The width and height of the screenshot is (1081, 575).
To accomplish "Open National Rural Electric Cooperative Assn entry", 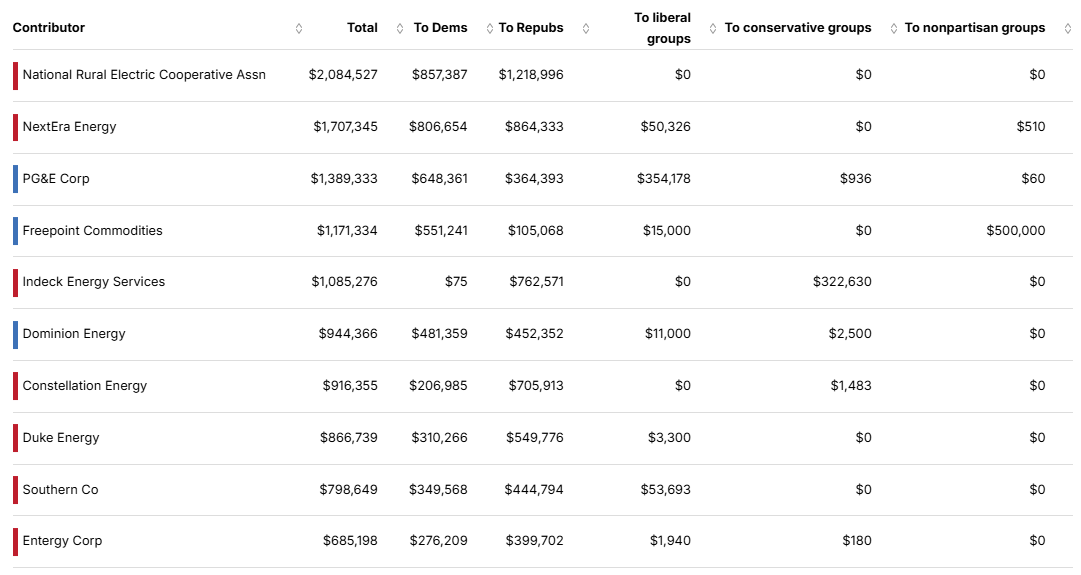I will click(x=144, y=75).
